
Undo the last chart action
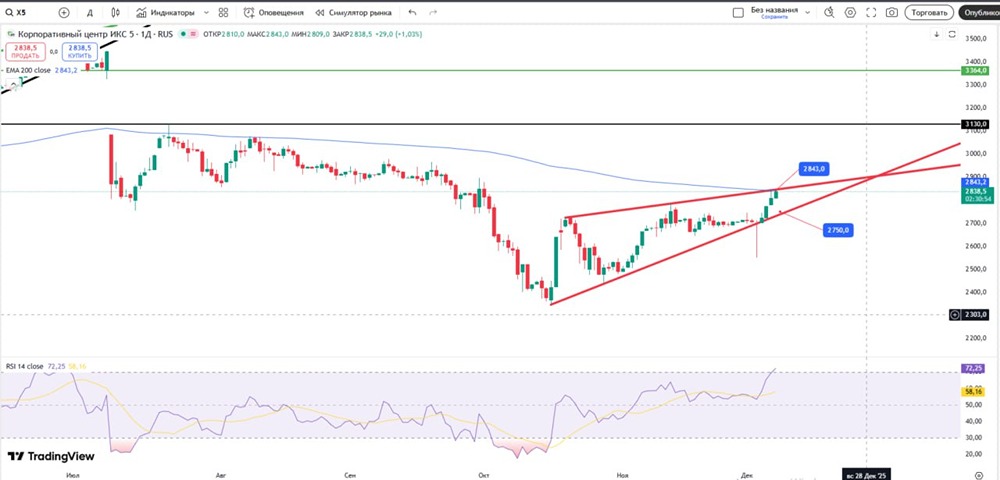point(412,12)
